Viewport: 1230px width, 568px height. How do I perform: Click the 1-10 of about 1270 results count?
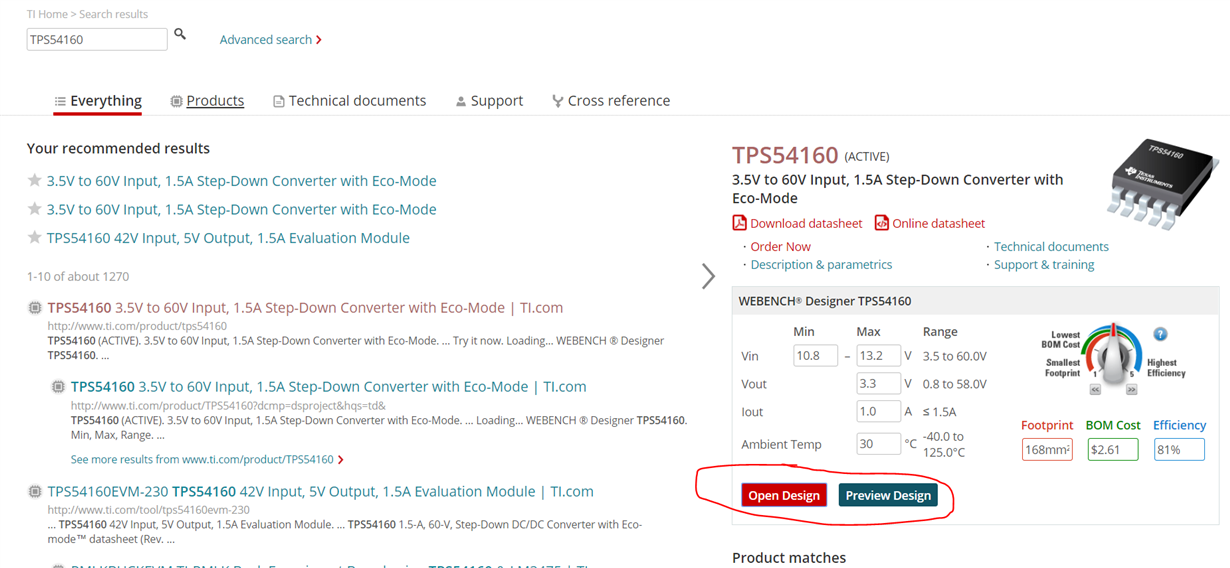[x=78, y=276]
